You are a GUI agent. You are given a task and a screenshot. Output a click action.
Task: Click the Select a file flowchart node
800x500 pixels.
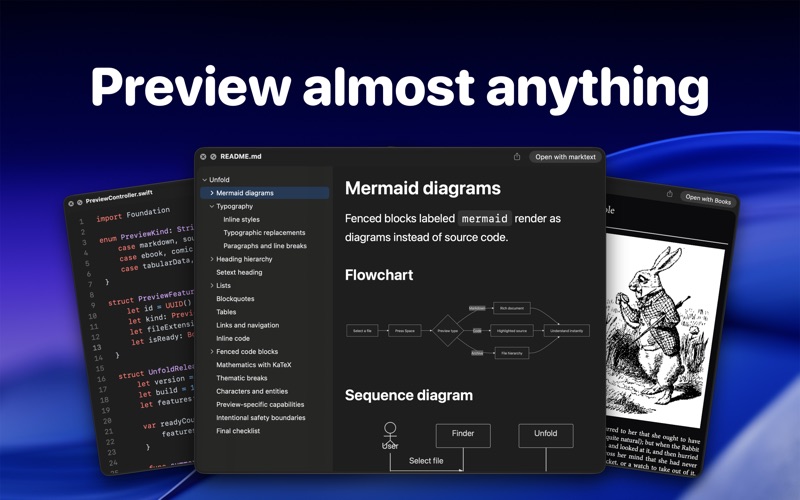pyautogui.click(x=362, y=331)
